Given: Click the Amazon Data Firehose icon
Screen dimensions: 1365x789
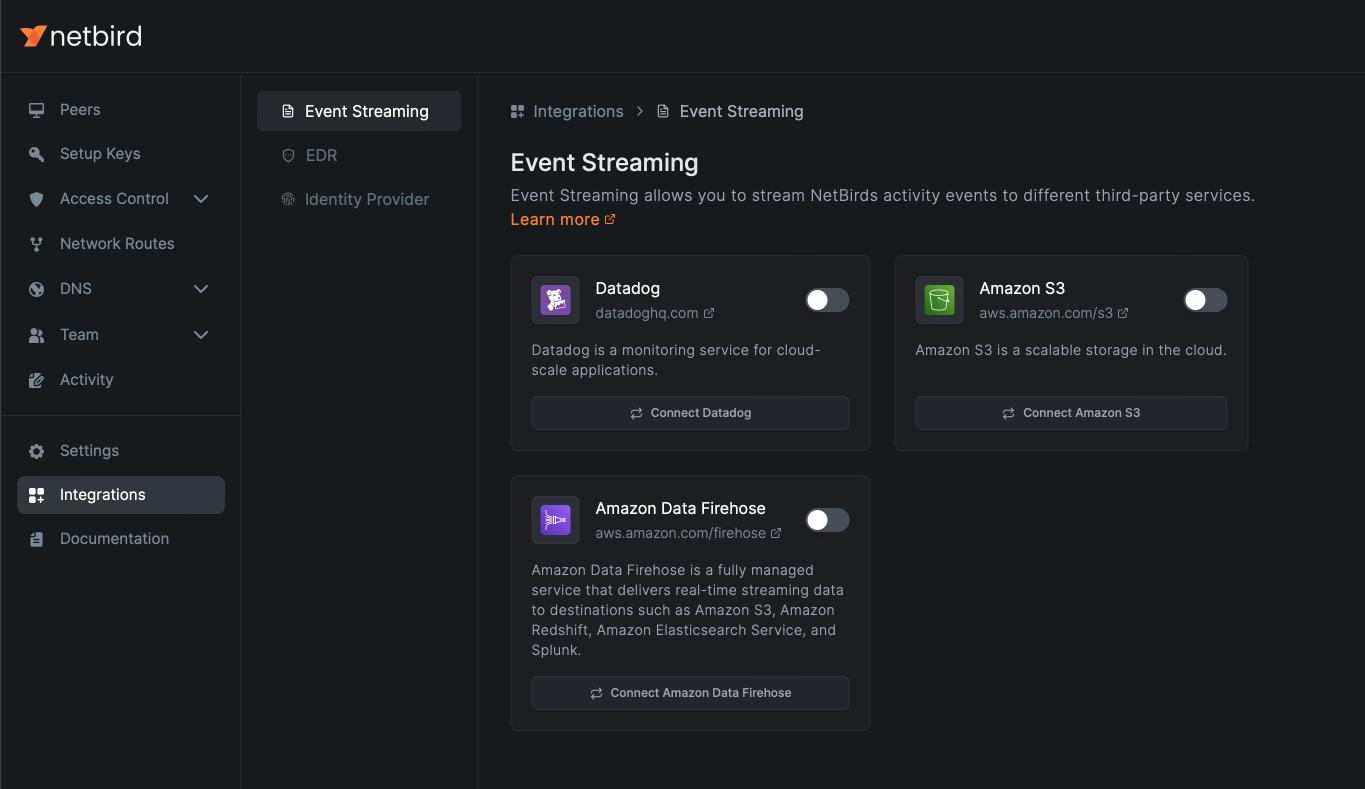Looking at the screenshot, I should click(x=555, y=520).
